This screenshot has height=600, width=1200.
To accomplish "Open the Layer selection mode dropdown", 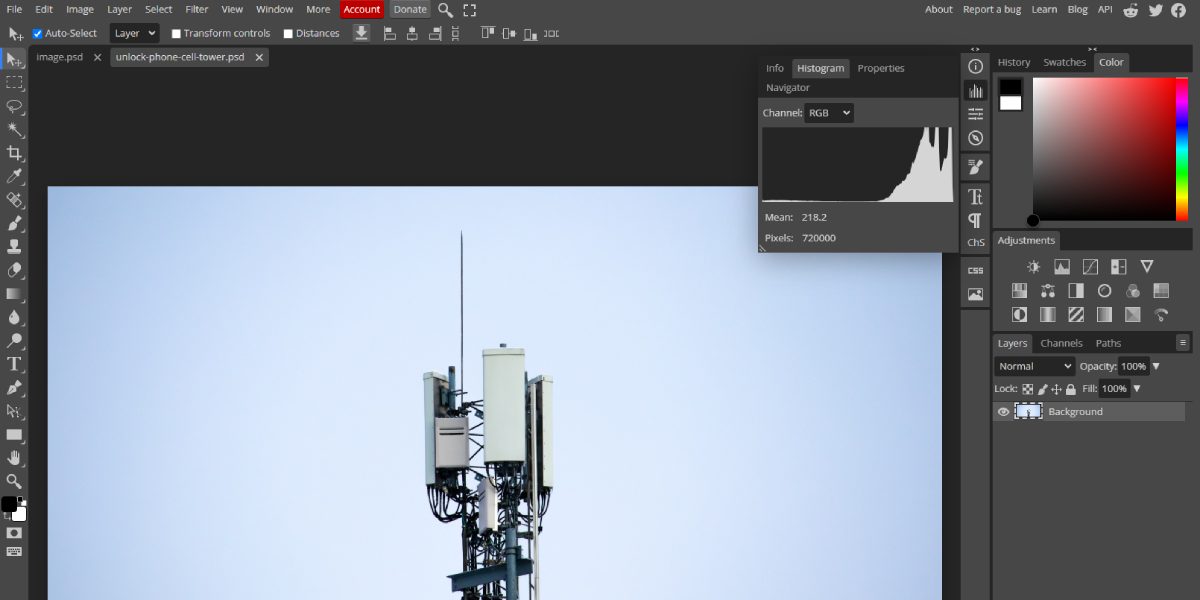I will (x=133, y=32).
